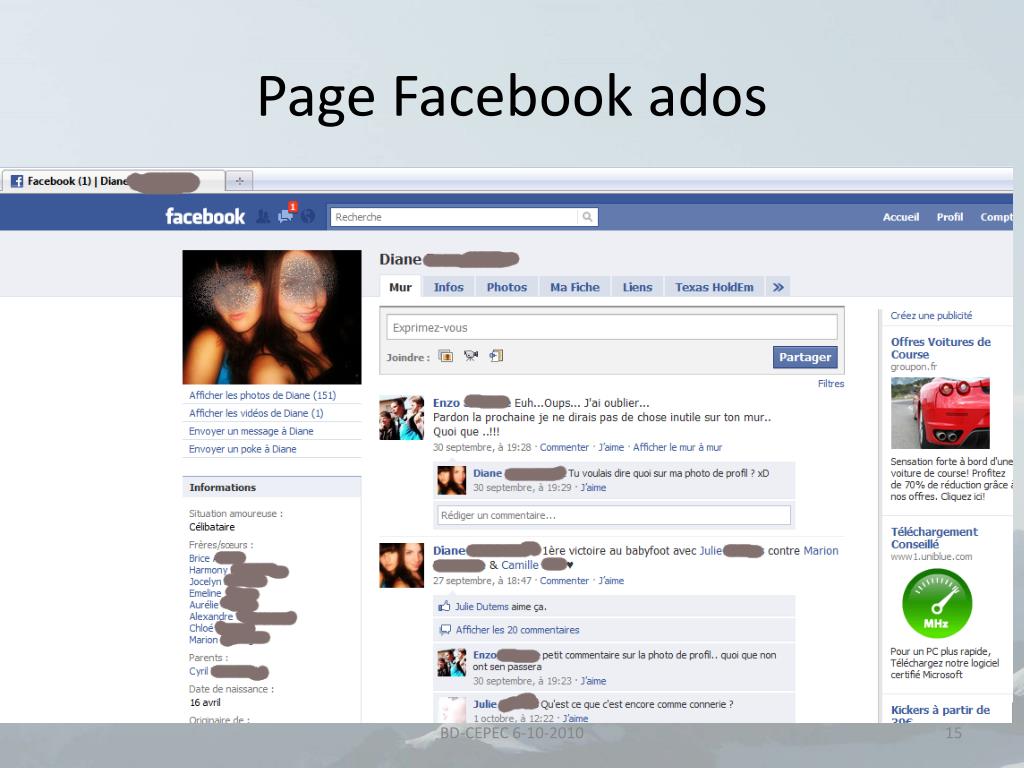Screen dimensions: 1024x768
Task: Attach a link using Joindre icon
Action: coord(496,356)
